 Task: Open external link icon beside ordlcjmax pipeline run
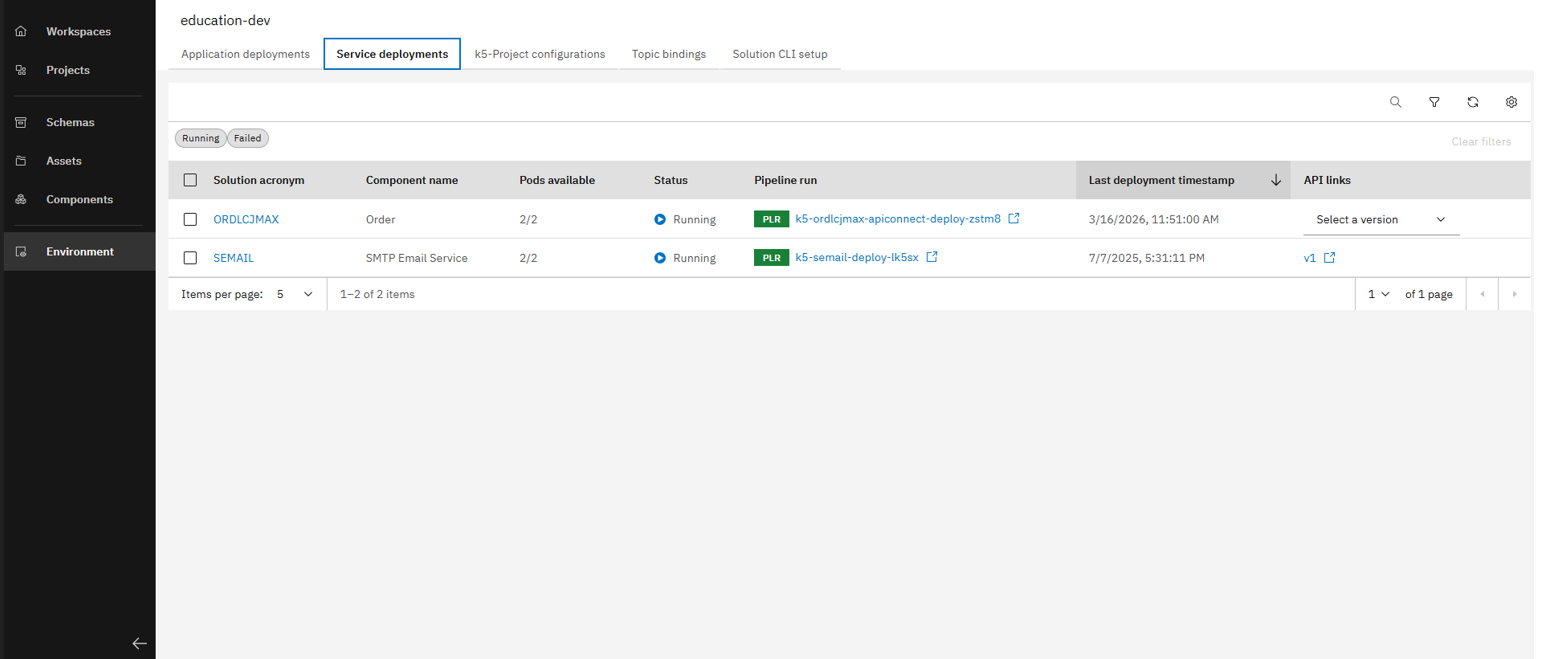click(1014, 219)
